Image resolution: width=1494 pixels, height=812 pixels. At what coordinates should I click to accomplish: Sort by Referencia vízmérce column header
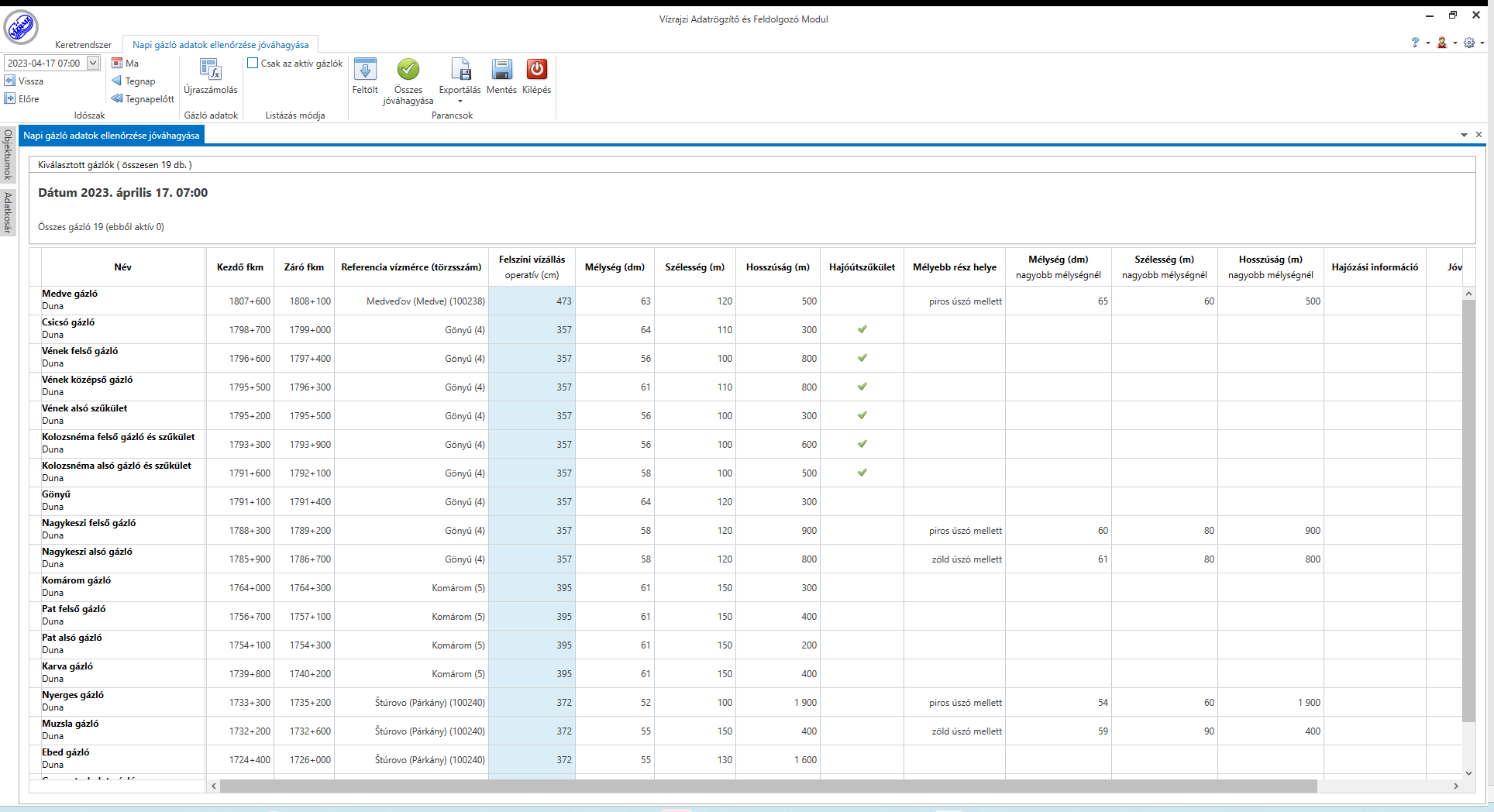pyautogui.click(x=411, y=267)
